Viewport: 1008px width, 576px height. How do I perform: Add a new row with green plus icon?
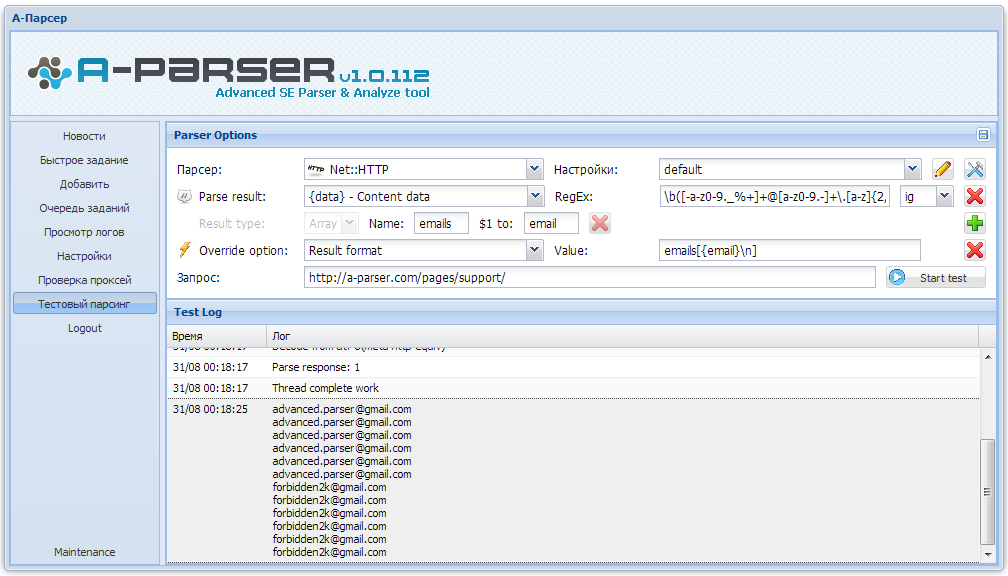(x=975, y=224)
